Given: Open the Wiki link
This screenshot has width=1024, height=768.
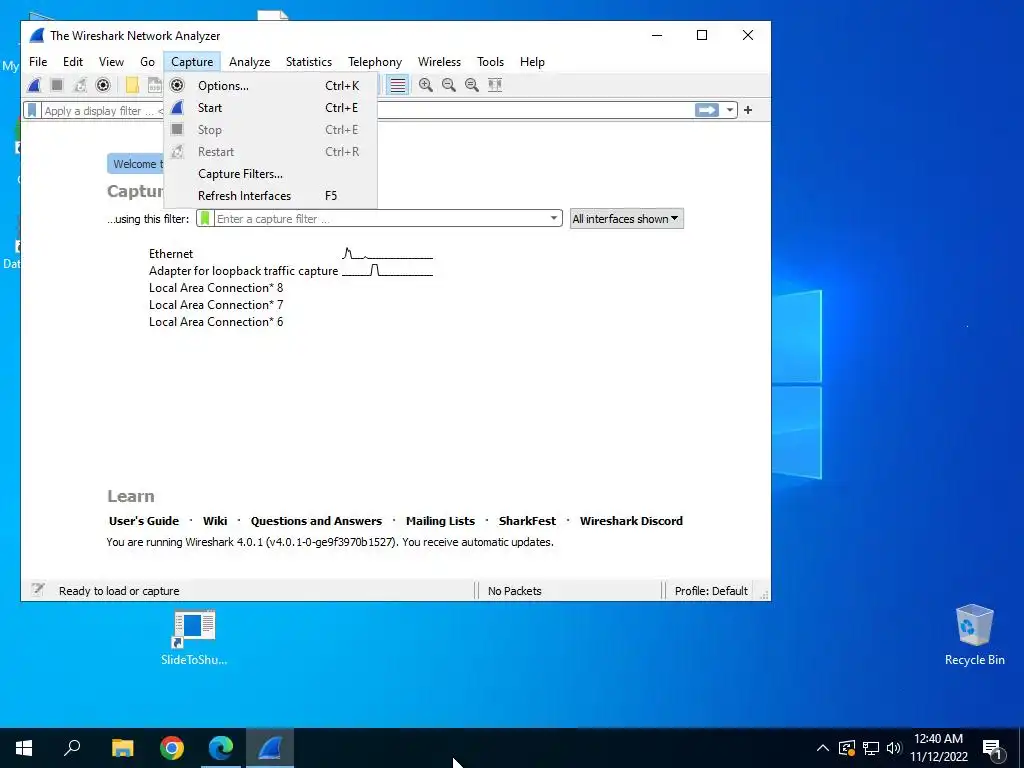Looking at the screenshot, I should [x=215, y=520].
